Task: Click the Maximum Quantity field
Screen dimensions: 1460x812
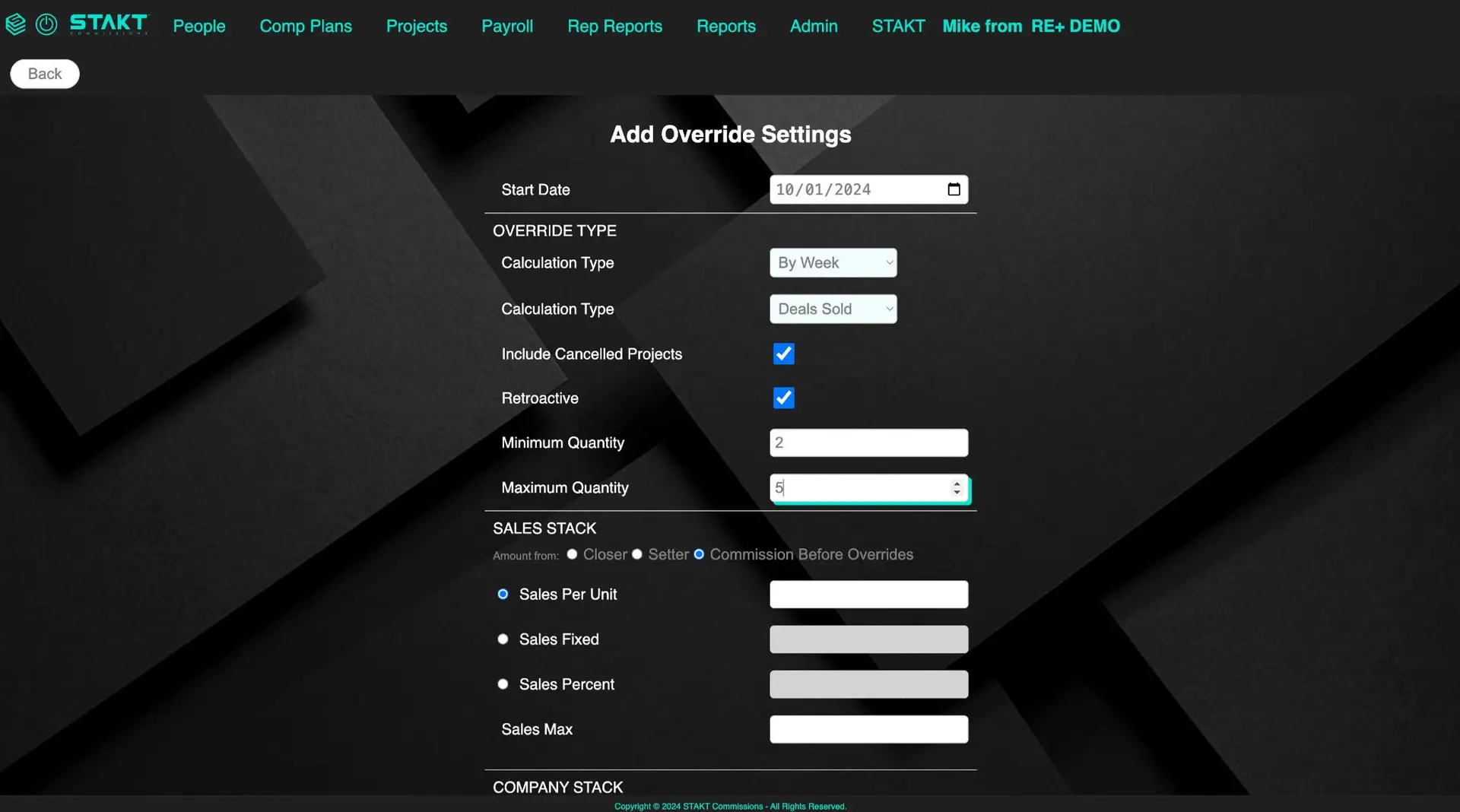Action: 868,487
